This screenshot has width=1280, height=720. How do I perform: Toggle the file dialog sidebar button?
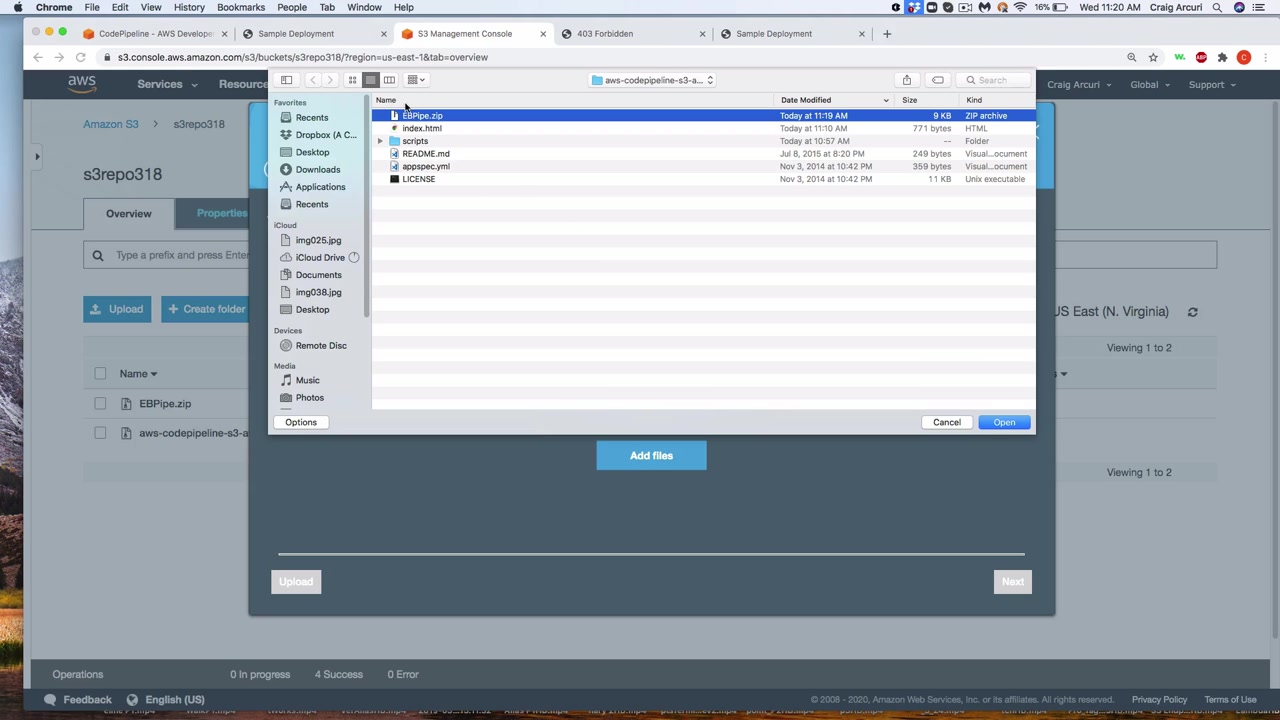click(x=286, y=80)
